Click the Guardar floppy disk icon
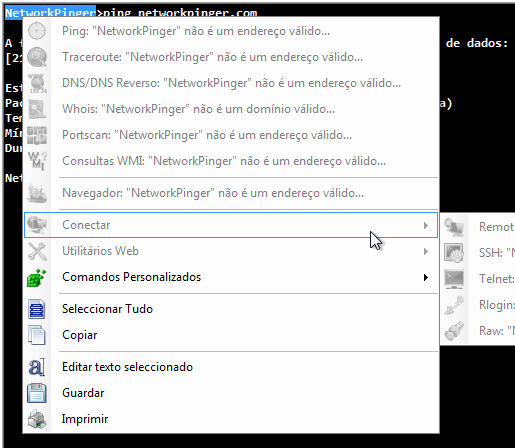This screenshot has height=448, width=515. (x=37, y=393)
